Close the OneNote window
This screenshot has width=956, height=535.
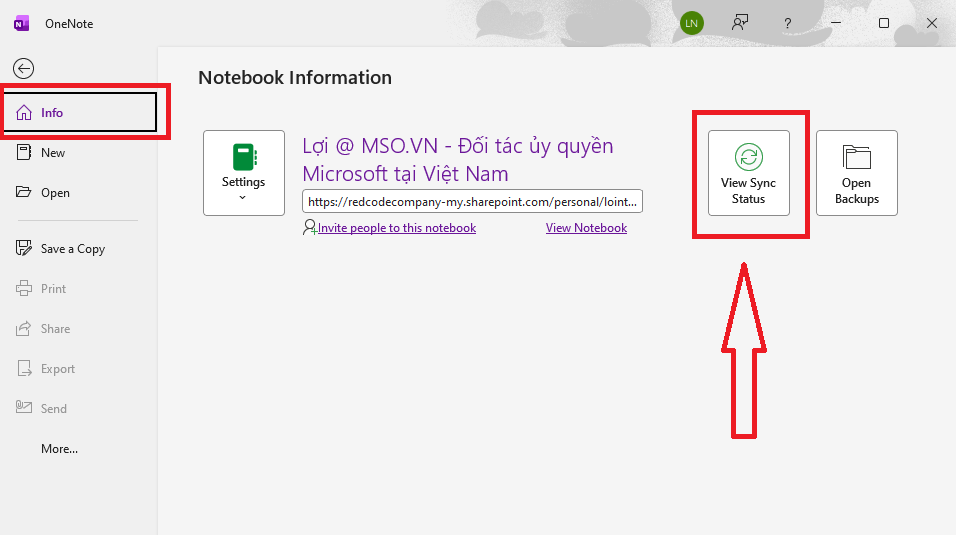932,23
